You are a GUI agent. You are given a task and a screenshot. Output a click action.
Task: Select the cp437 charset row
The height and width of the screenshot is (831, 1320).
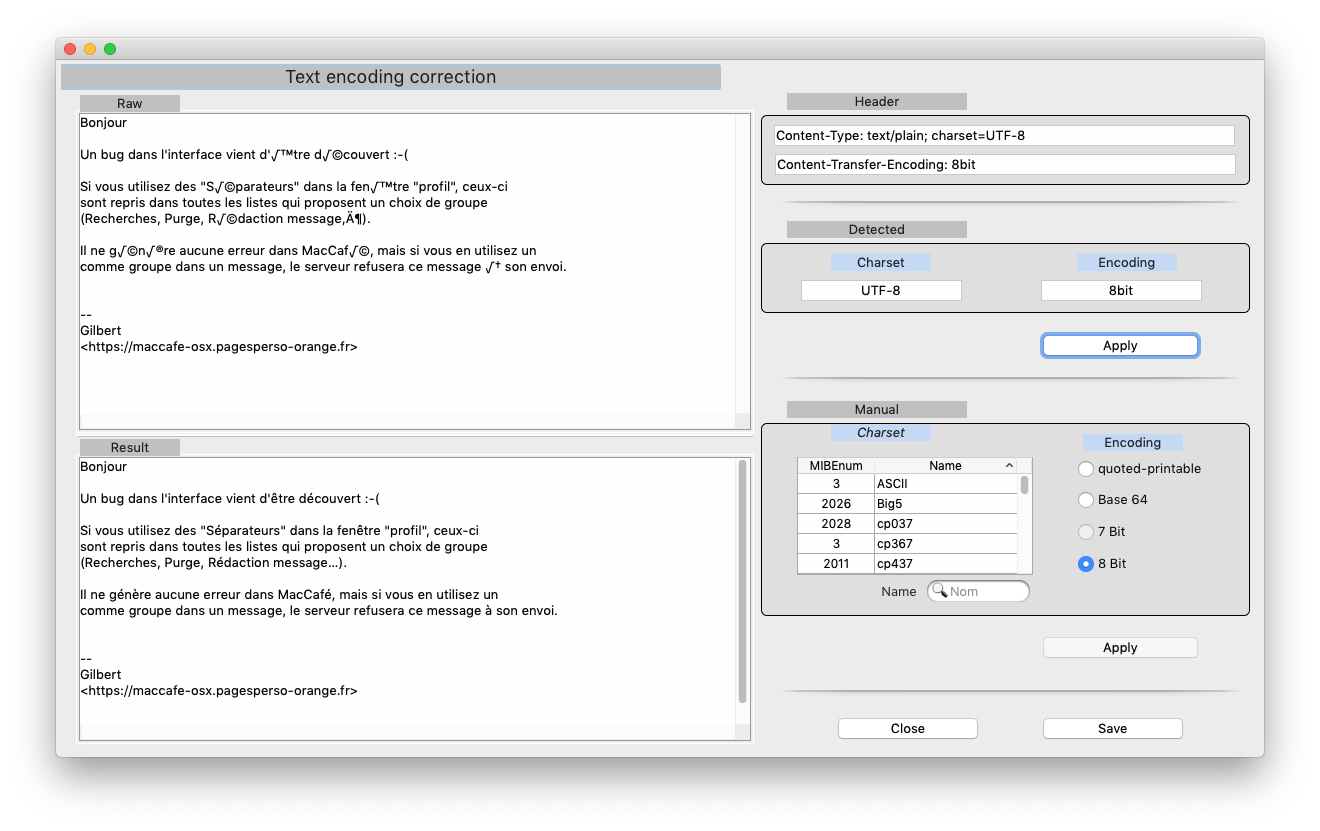pyautogui.click(x=945, y=564)
